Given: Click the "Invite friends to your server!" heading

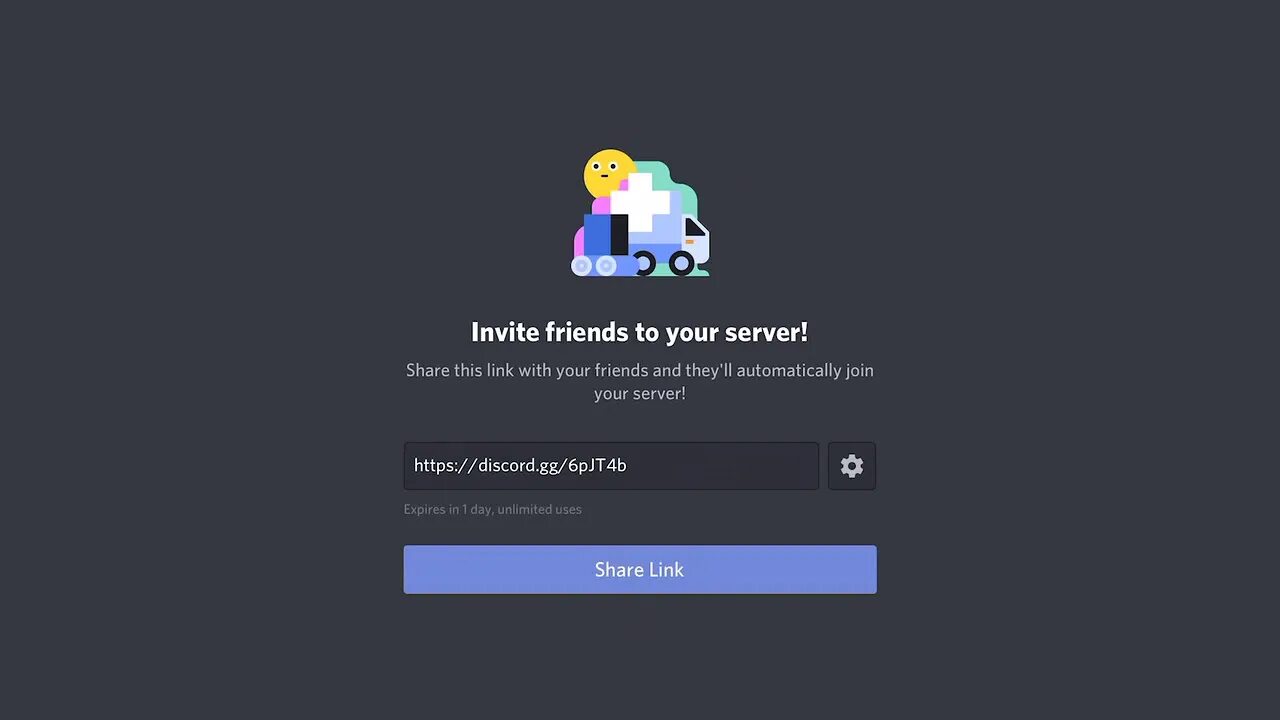Looking at the screenshot, I should click(640, 332).
